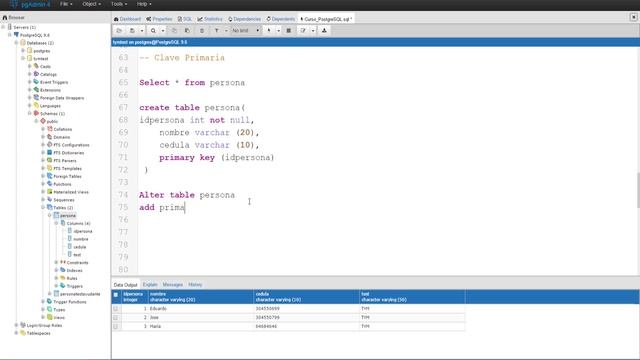Click the Clear/Edit toolbar icon

coord(303,31)
